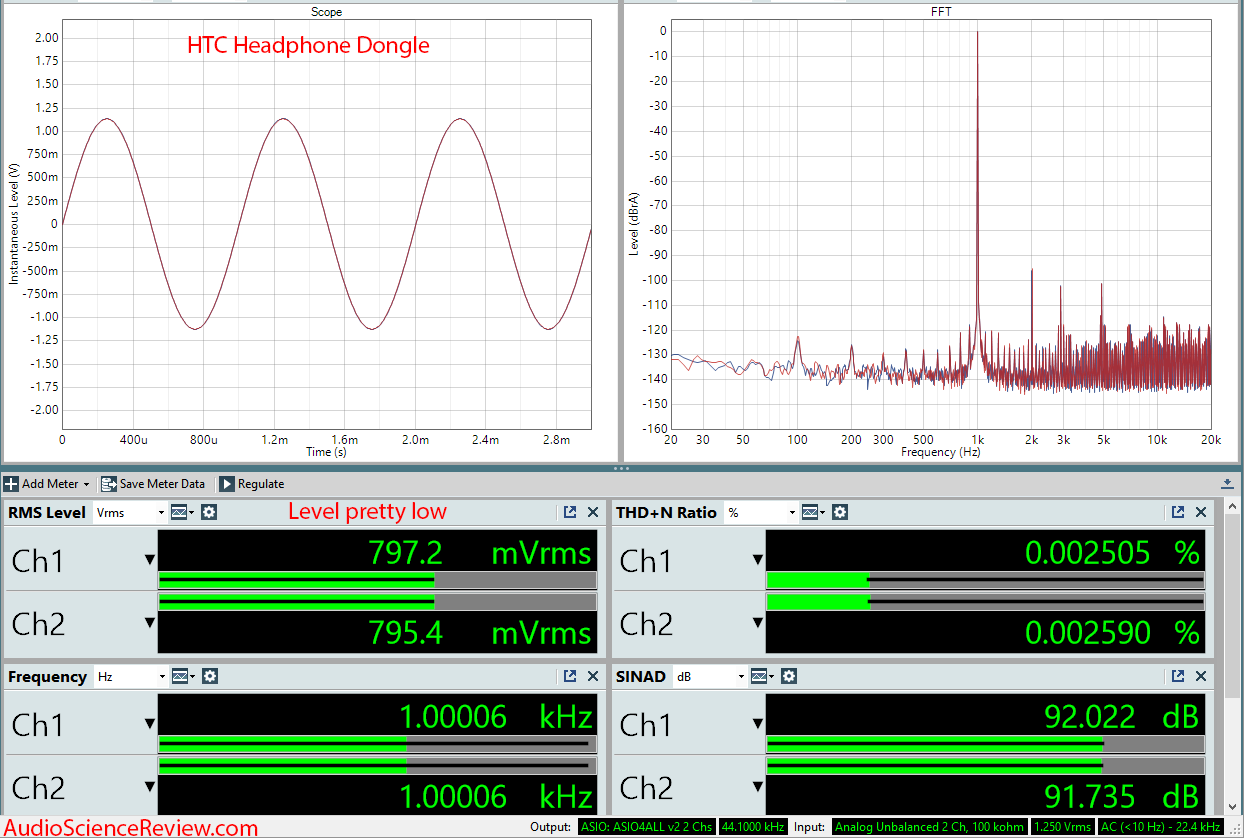Click the 92.022 dB SINAD reading
Image resolution: width=1244 pixels, height=838 pixels.
1121,716
